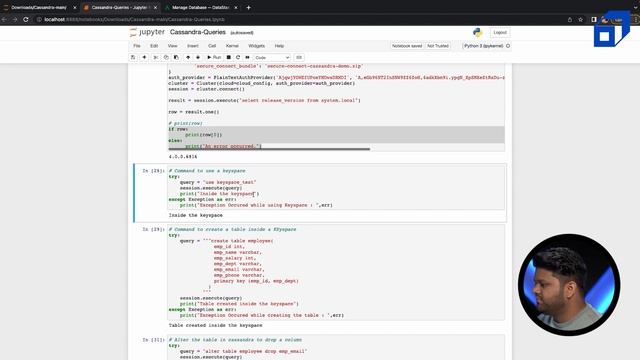Toggle the browser side panel icon
Viewport: 640px width, 360px height.
(594, 19)
